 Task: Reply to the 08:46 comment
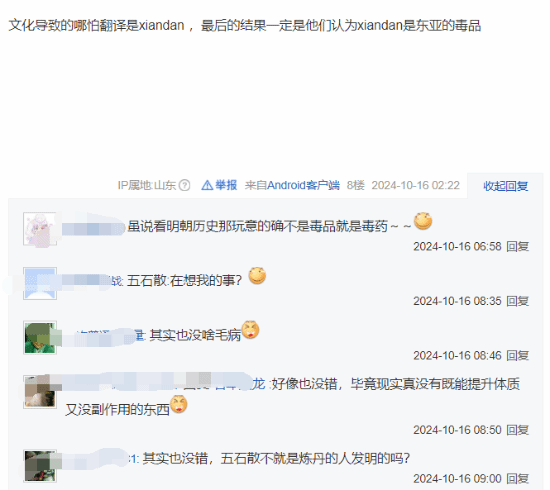(x=517, y=356)
